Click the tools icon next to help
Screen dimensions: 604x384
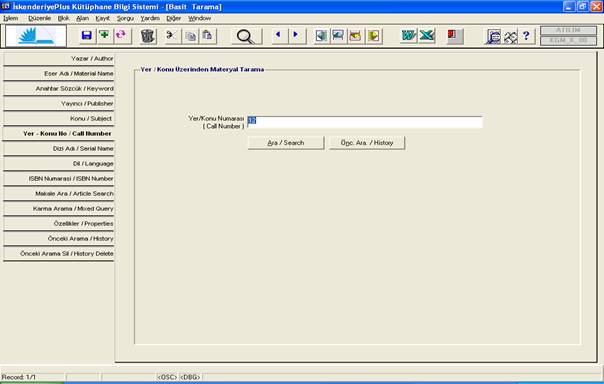(x=510, y=36)
